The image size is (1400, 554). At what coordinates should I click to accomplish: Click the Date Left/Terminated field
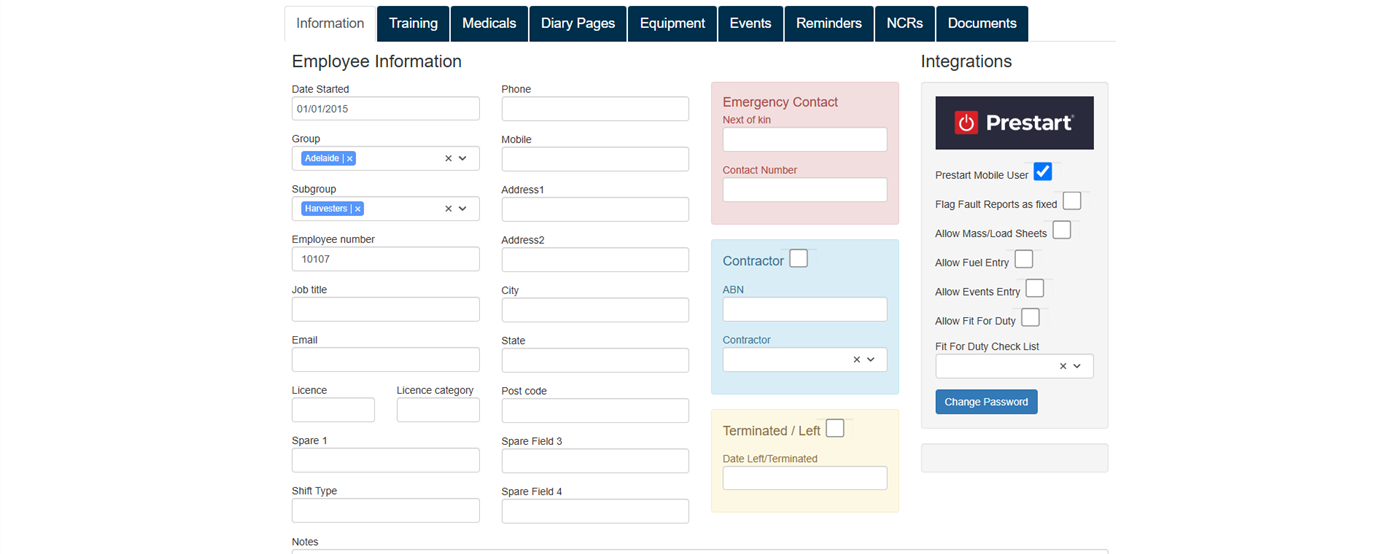805,478
